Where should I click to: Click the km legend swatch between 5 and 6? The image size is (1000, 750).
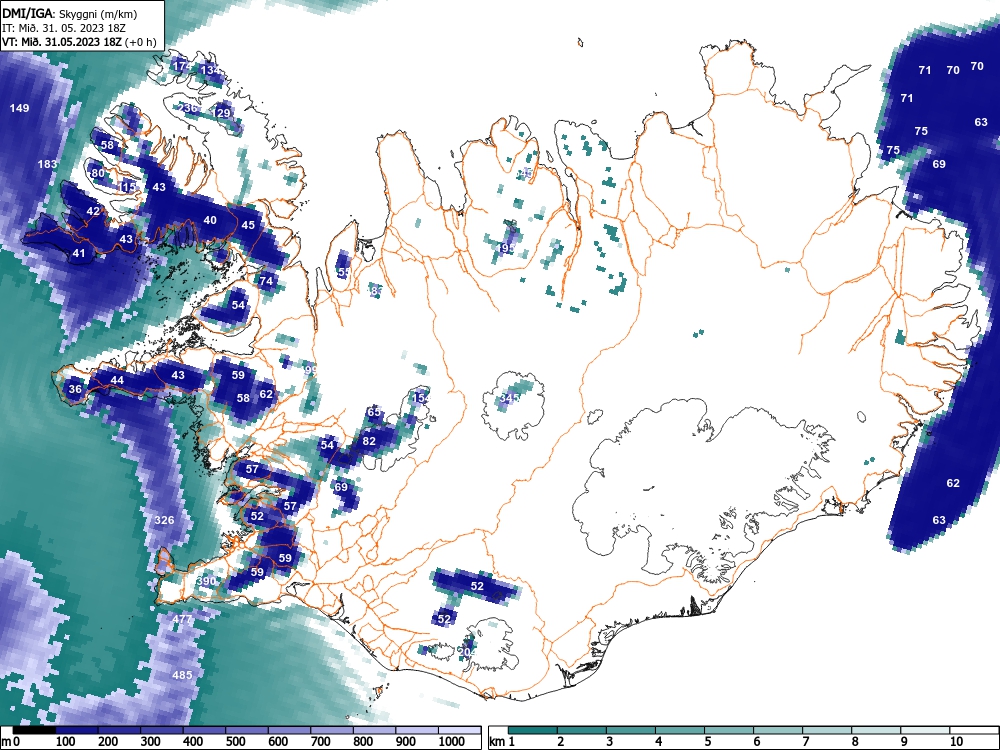click(x=729, y=730)
